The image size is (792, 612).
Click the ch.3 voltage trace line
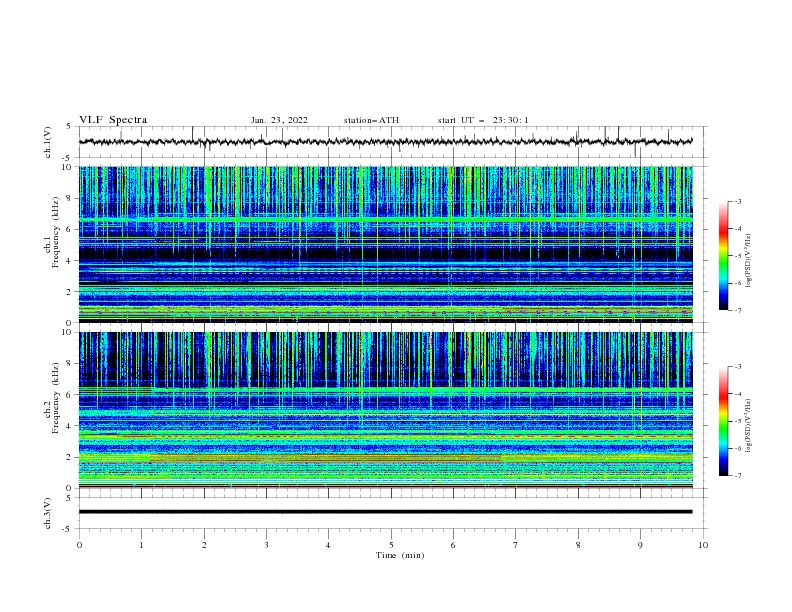(x=385, y=512)
